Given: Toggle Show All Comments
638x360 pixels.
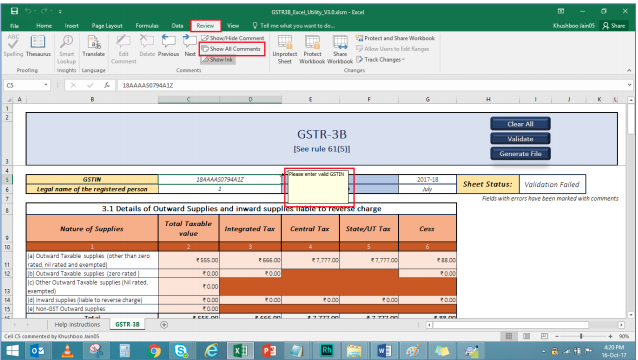Looking at the screenshot, I should click(x=232, y=49).
